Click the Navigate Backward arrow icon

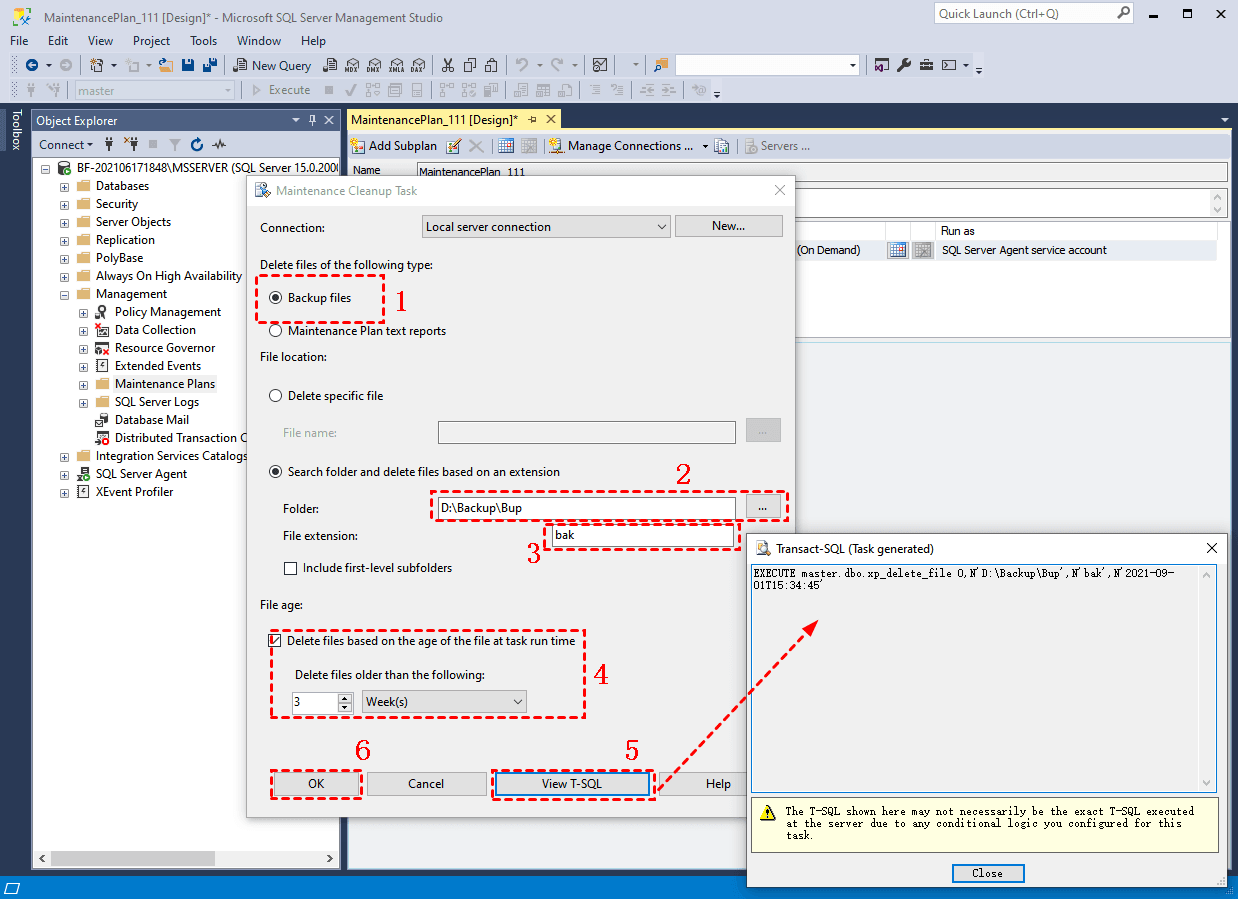[33, 65]
